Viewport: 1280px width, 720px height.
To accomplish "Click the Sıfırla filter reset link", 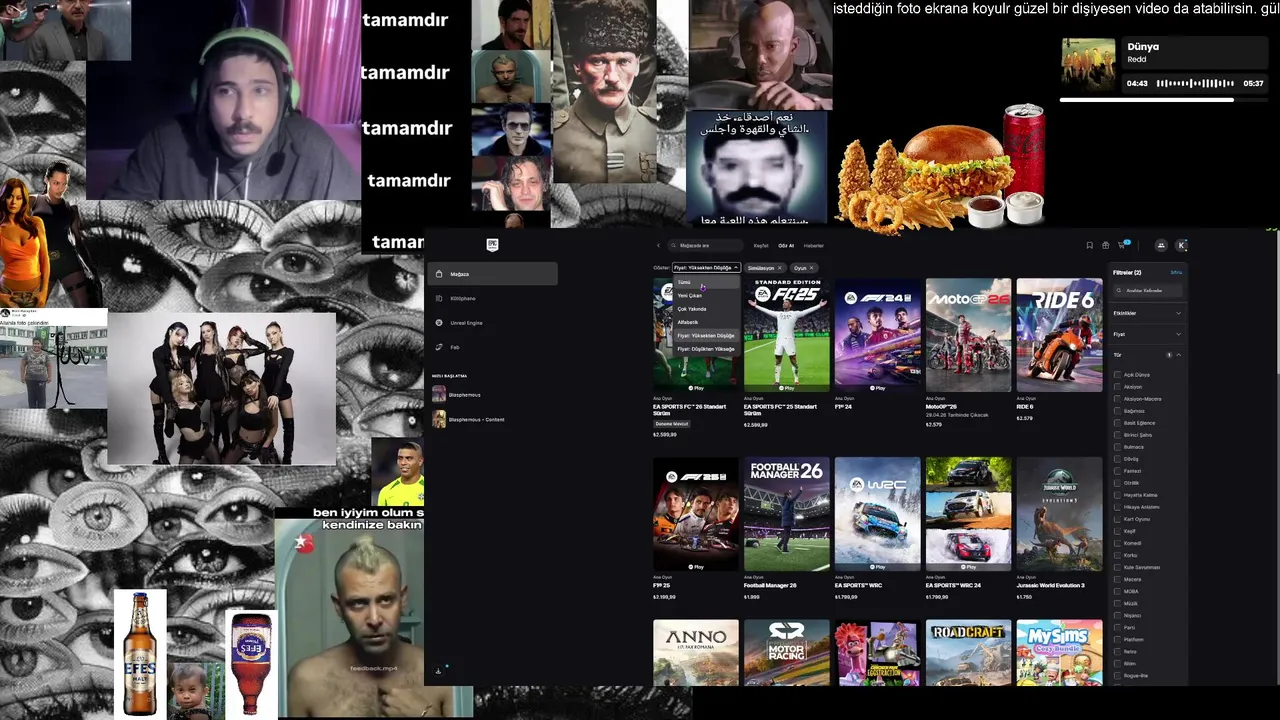I will 1176,272.
